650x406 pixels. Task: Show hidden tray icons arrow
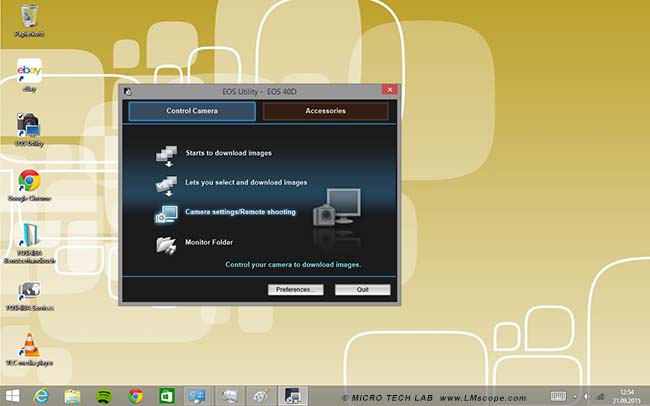(x=575, y=397)
